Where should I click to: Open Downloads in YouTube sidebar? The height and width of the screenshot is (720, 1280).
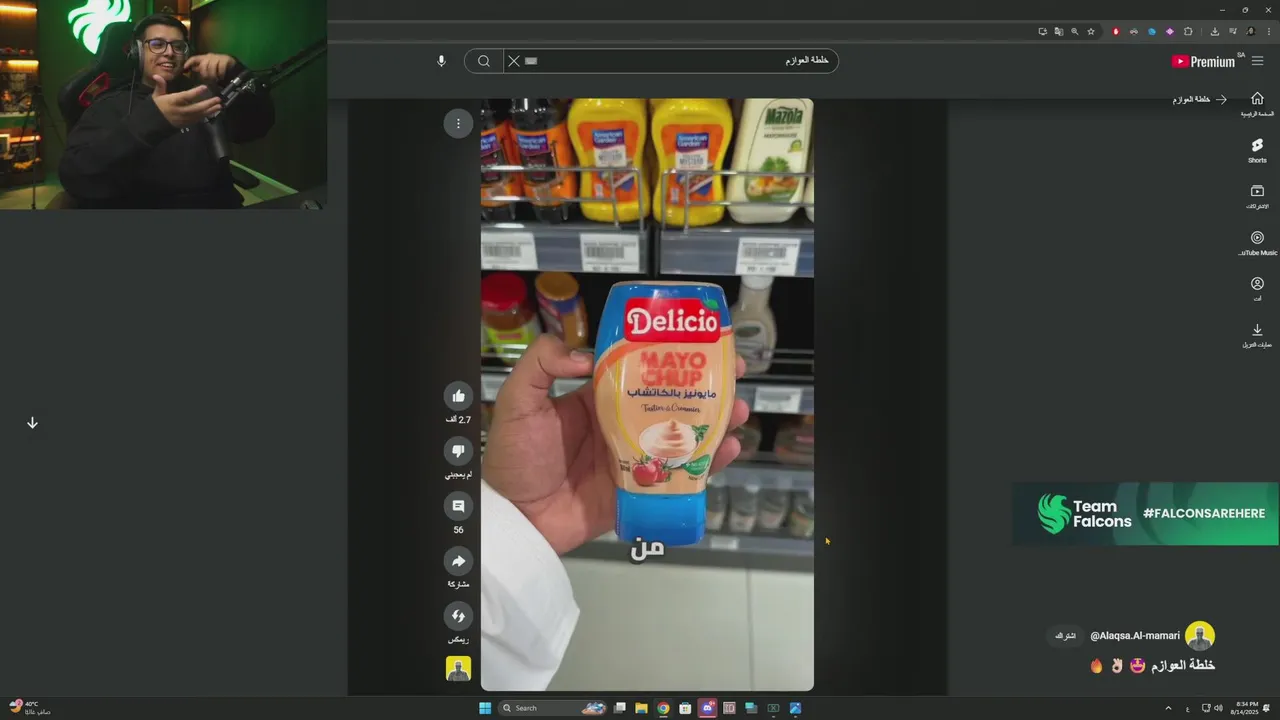click(1257, 335)
